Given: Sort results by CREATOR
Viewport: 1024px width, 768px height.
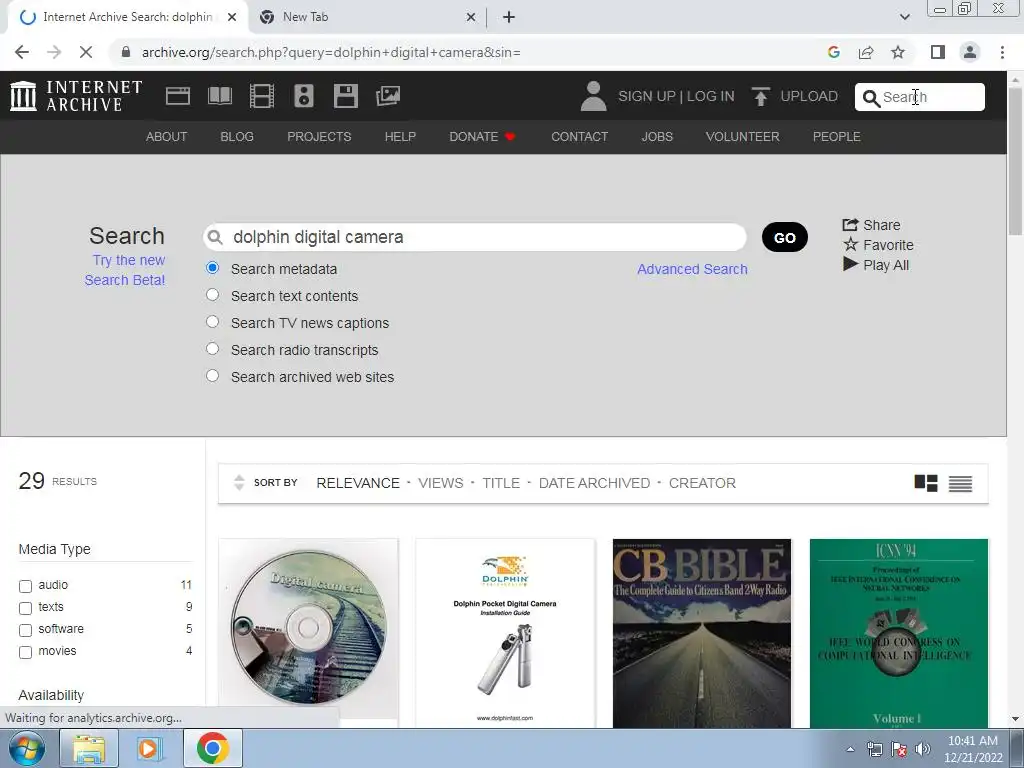Looking at the screenshot, I should coord(702,483).
